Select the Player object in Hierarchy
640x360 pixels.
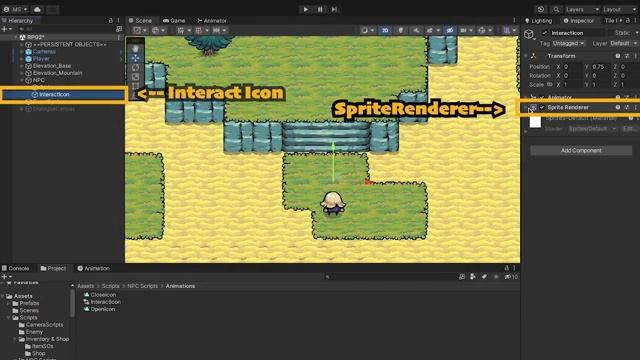41,59
